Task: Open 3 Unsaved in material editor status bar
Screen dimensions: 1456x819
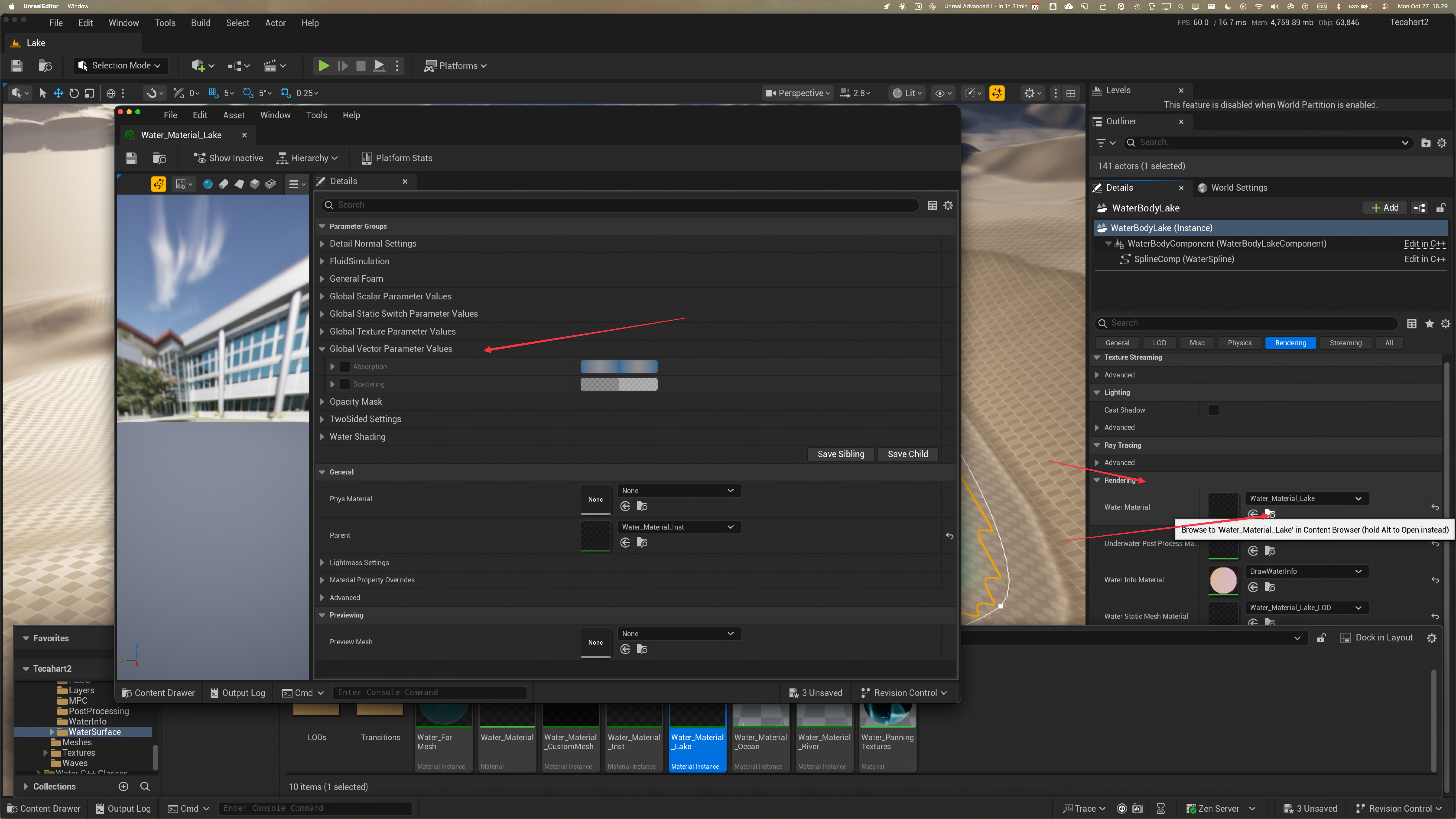Action: click(816, 693)
